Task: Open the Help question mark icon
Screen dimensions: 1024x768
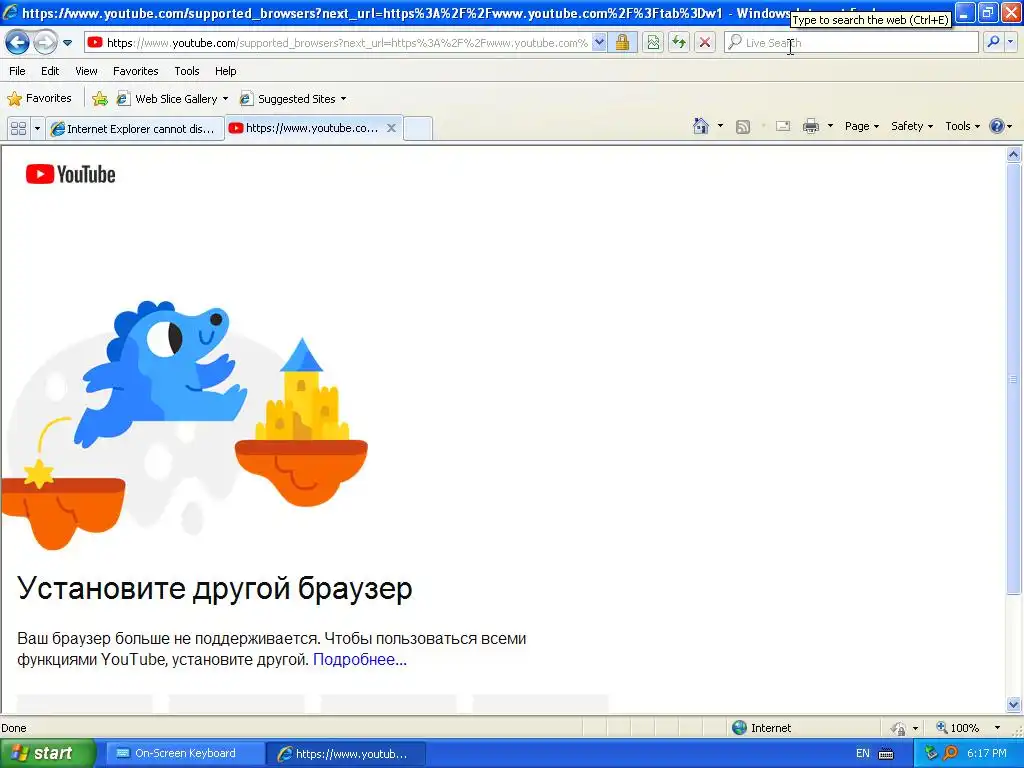Action: 1000,126
